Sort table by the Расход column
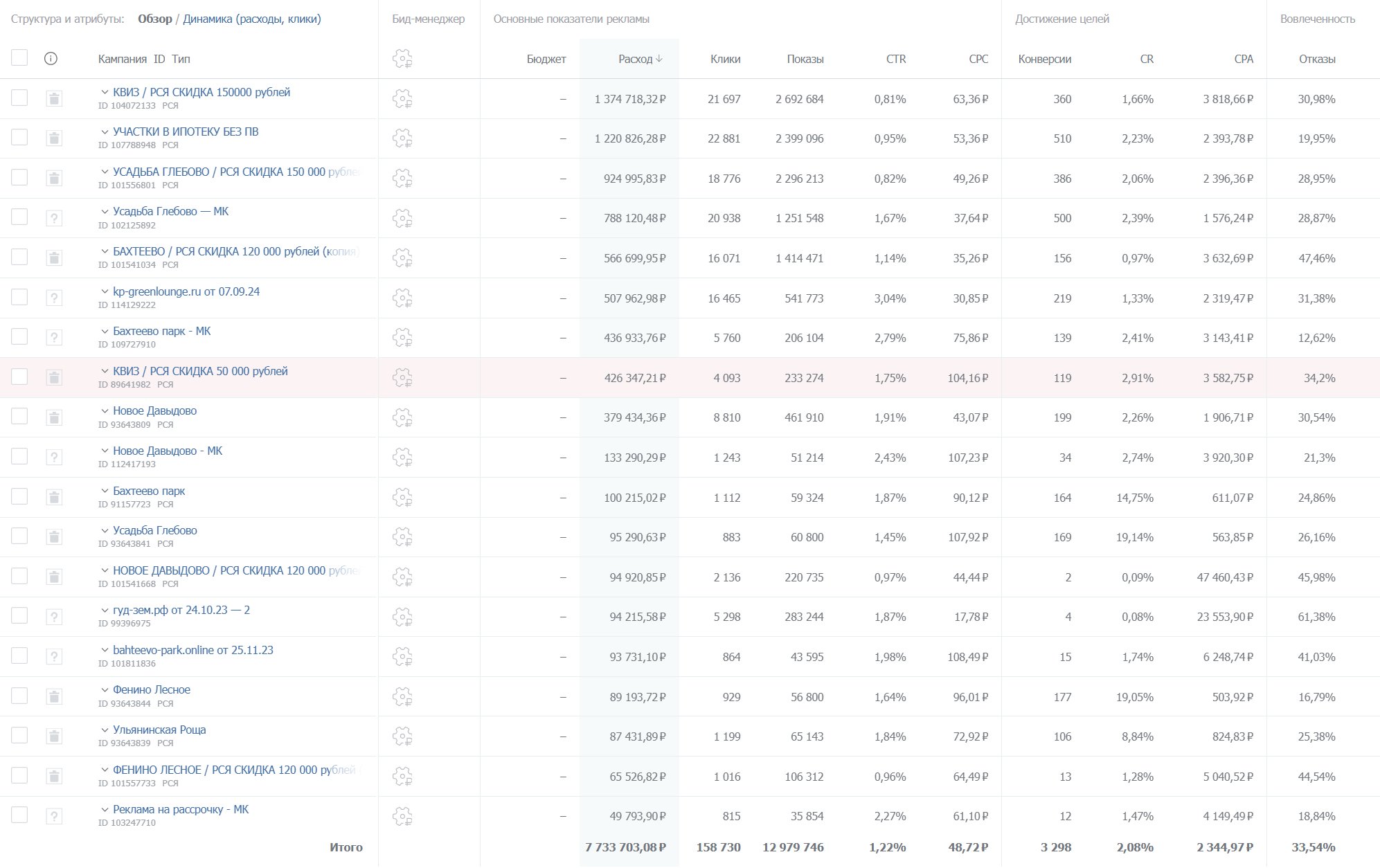This screenshot has height=868, width=1380. tap(640, 59)
